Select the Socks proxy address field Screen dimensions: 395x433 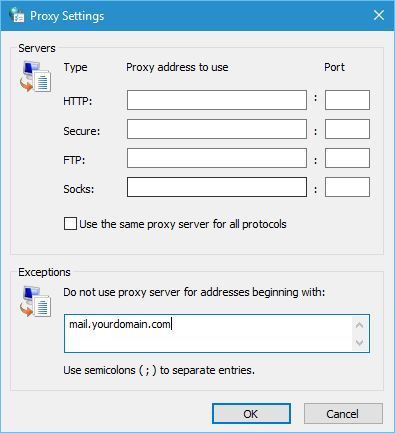pos(217,187)
